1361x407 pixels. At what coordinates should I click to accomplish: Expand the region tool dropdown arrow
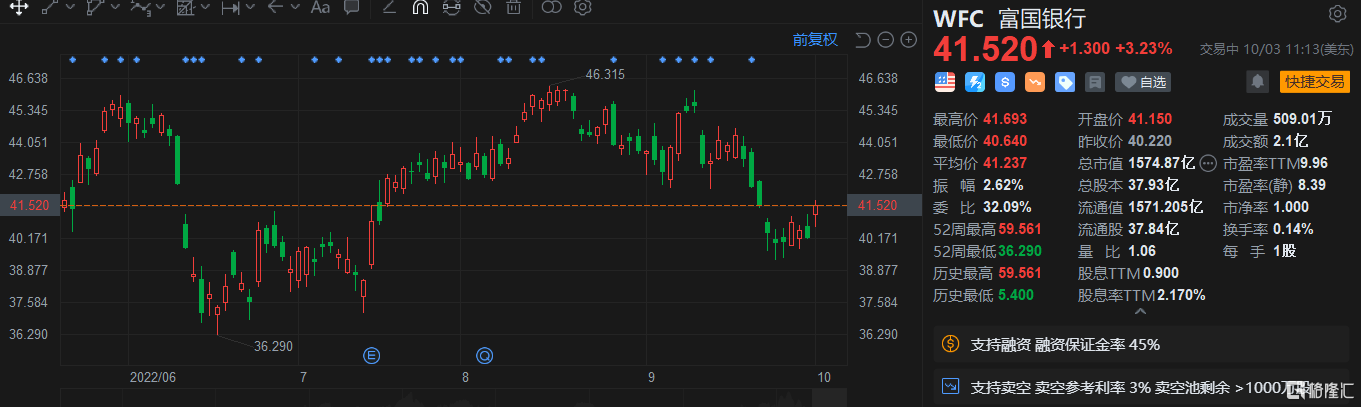[205, 8]
